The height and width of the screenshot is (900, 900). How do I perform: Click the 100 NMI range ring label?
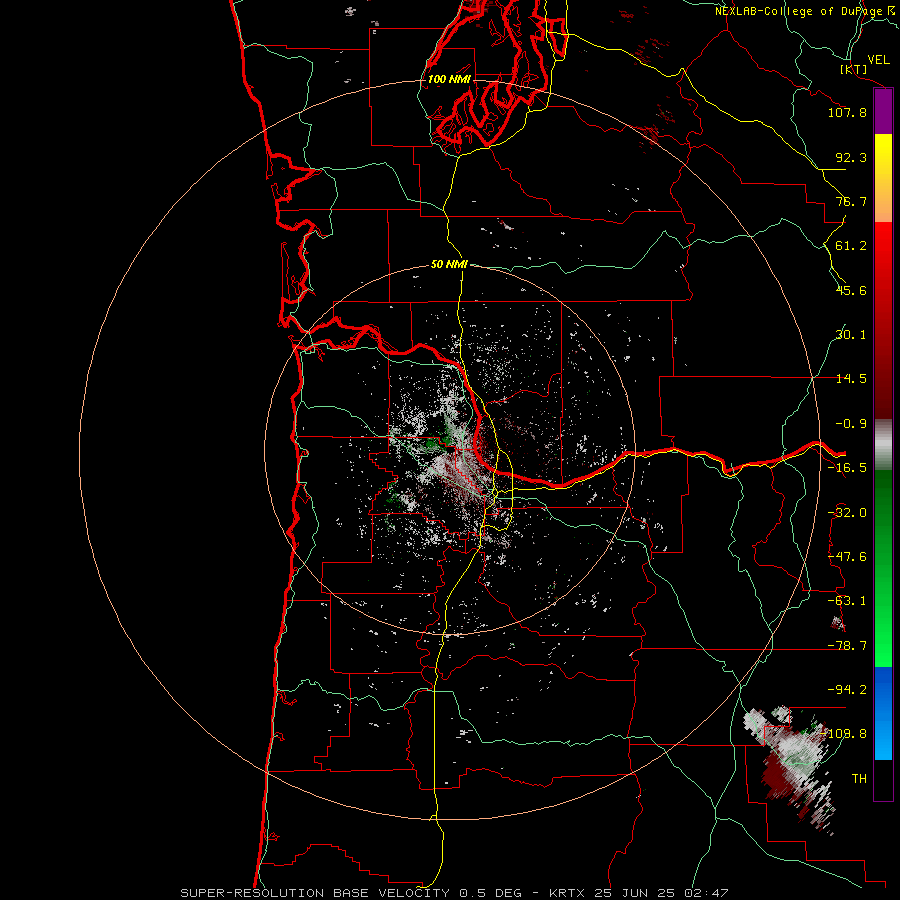coord(449,79)
